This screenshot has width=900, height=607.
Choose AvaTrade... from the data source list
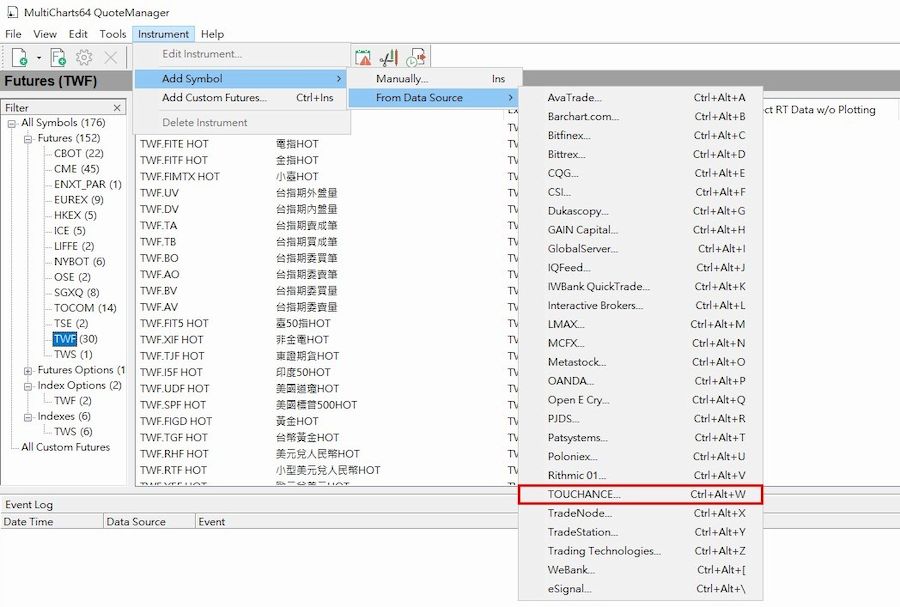[640, 98]
